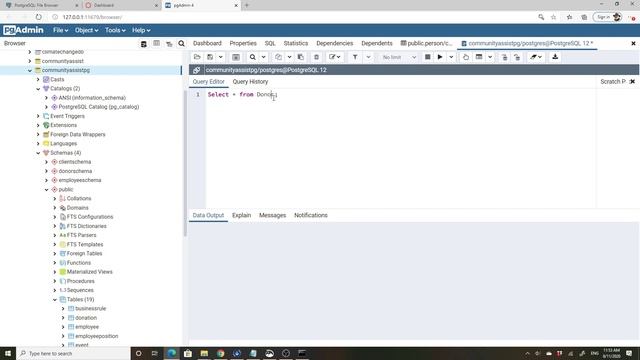Open the filter options dropdown arrow

pyautogui.click(x=368, y=57)
